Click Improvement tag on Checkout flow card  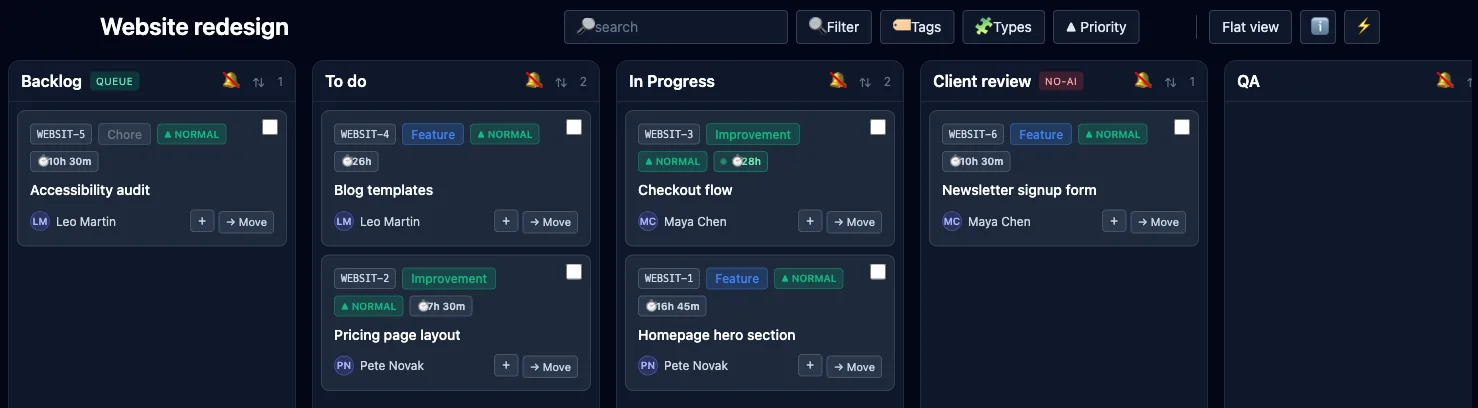[x=753, y=134]
